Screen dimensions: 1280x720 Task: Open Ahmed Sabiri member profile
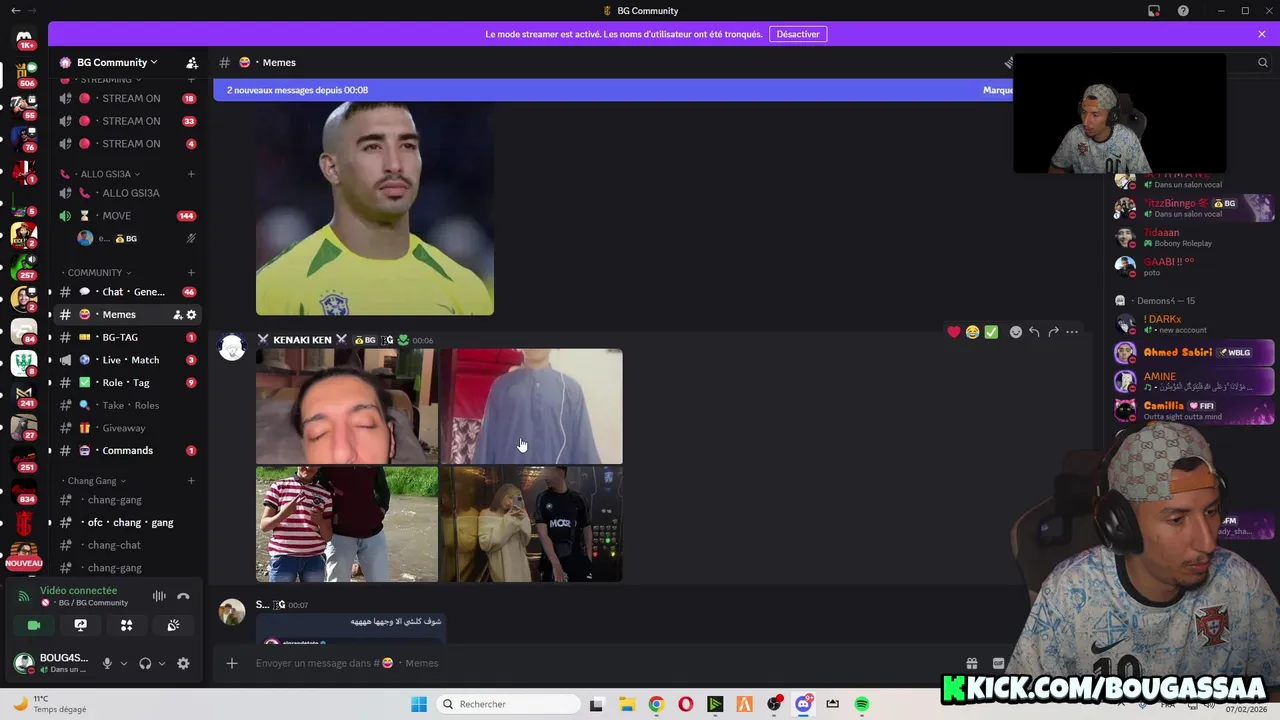pyautogui.click(x=1194, y=352)
